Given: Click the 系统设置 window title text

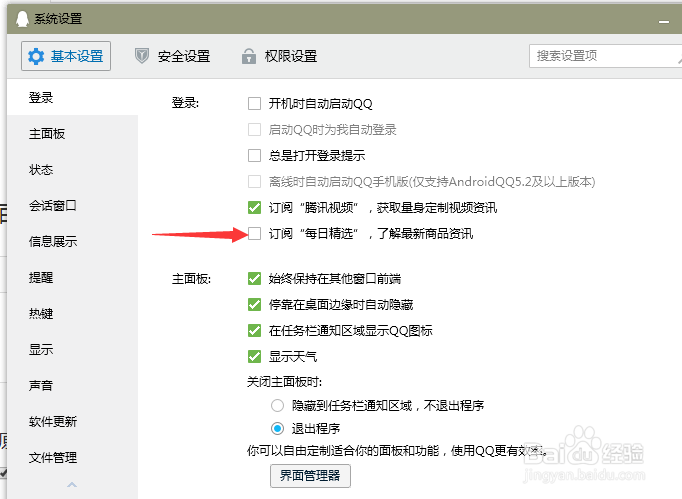Looking at the screenshot, I should pyautogui.click(x=58, y=19).
